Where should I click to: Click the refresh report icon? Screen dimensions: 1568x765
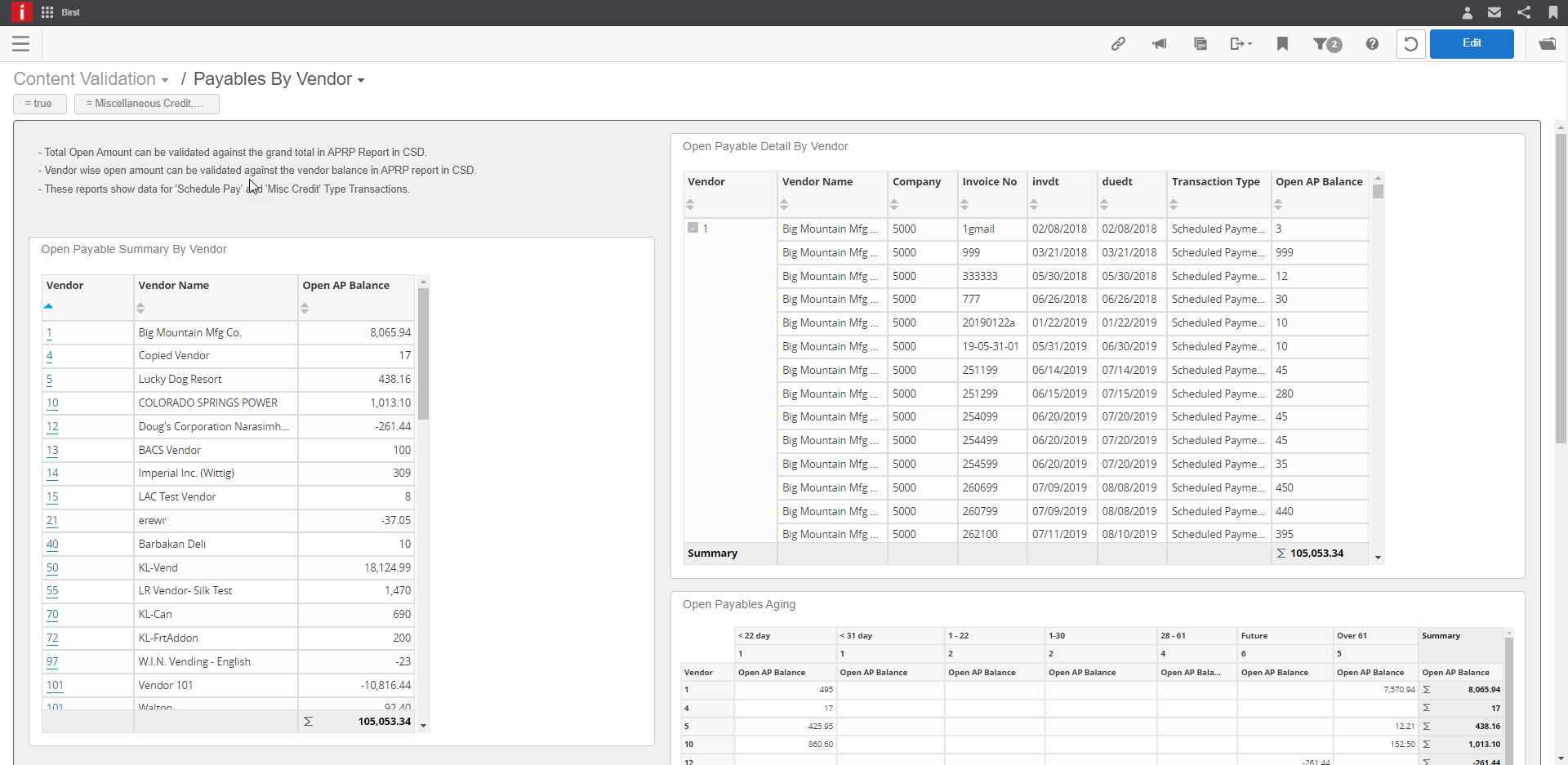[1411, 44]
